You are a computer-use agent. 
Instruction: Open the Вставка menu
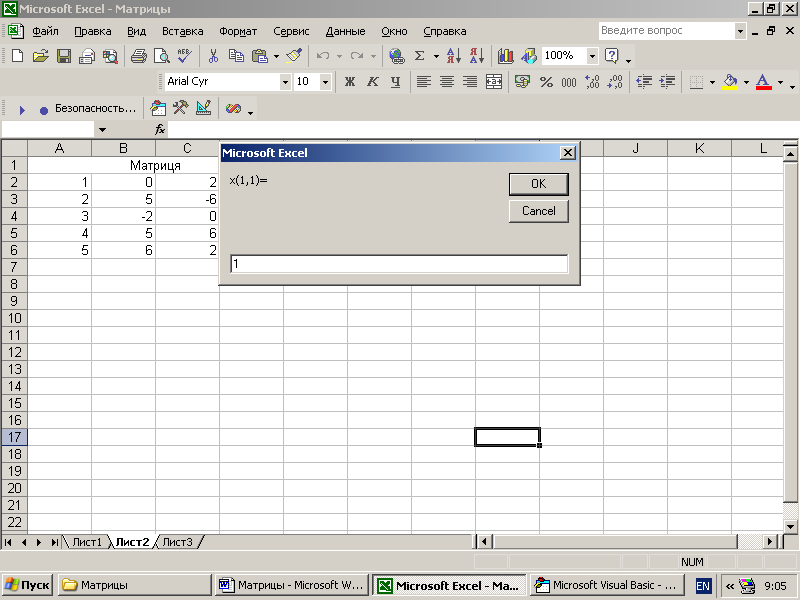(183, 31)
